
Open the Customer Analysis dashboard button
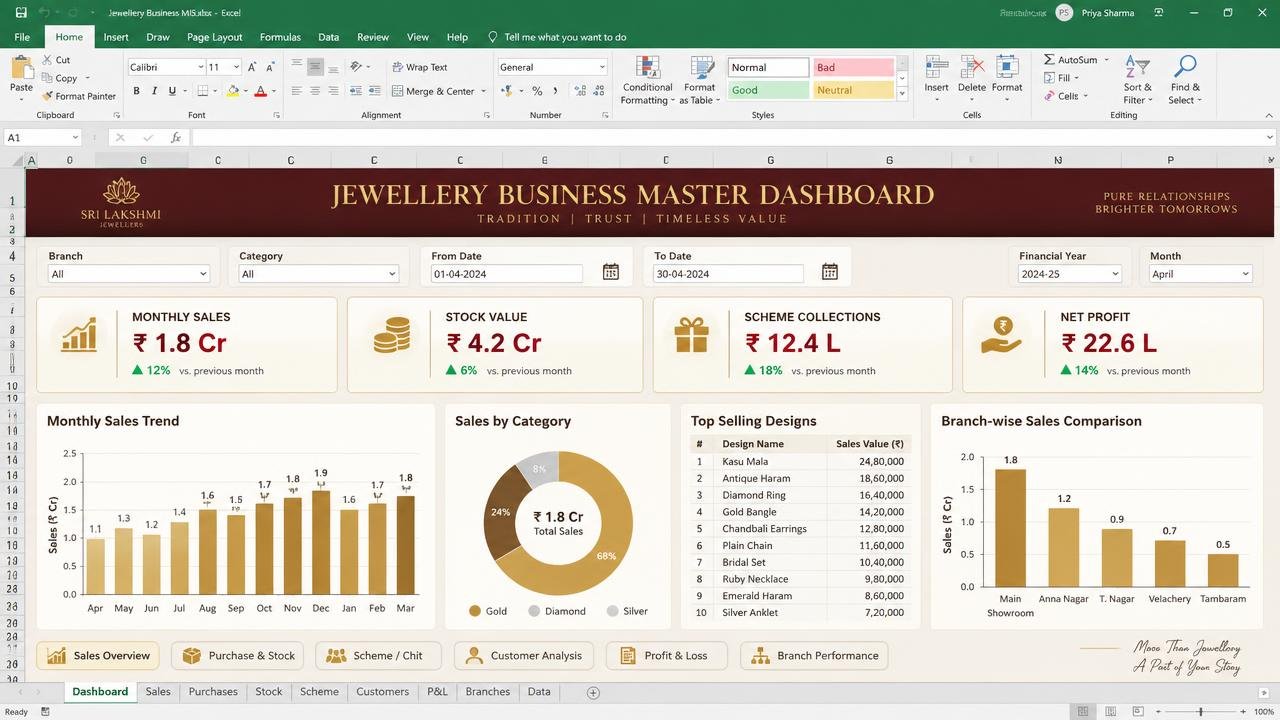click(x=524, y=656)
